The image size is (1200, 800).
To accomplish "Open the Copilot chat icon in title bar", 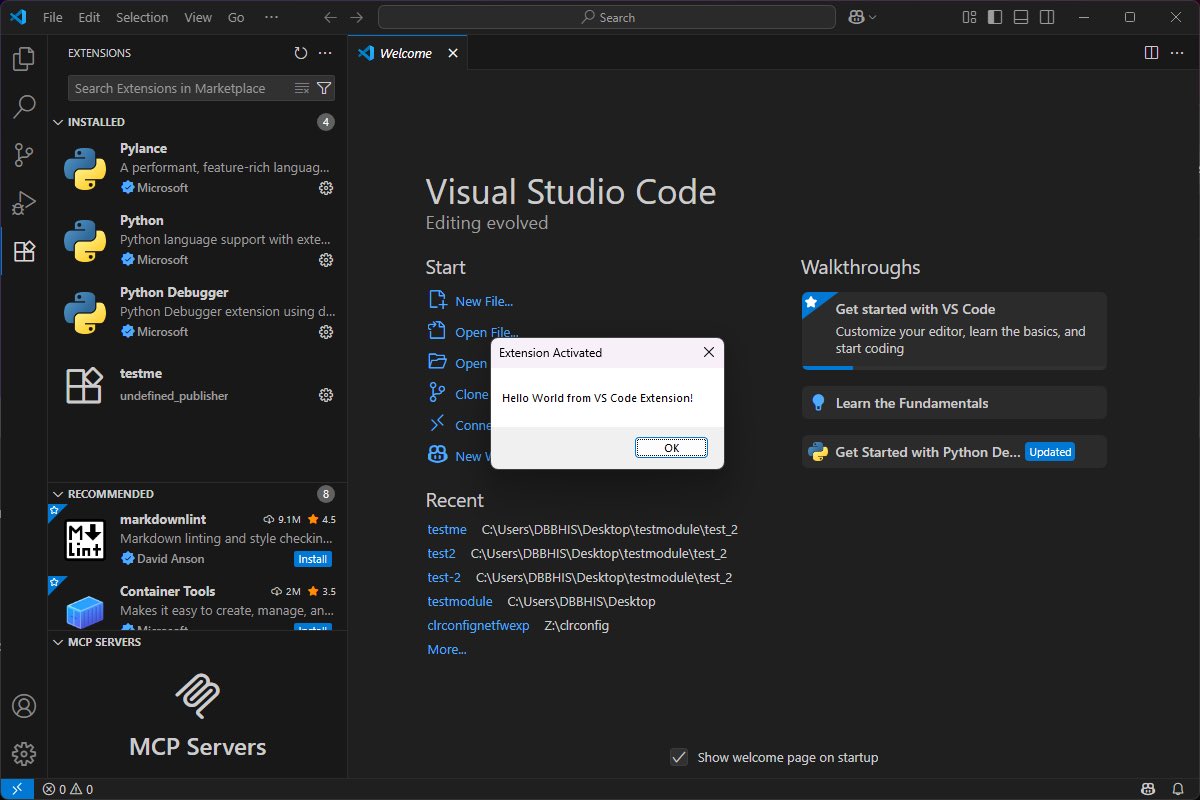I will (x=856, y=17).
